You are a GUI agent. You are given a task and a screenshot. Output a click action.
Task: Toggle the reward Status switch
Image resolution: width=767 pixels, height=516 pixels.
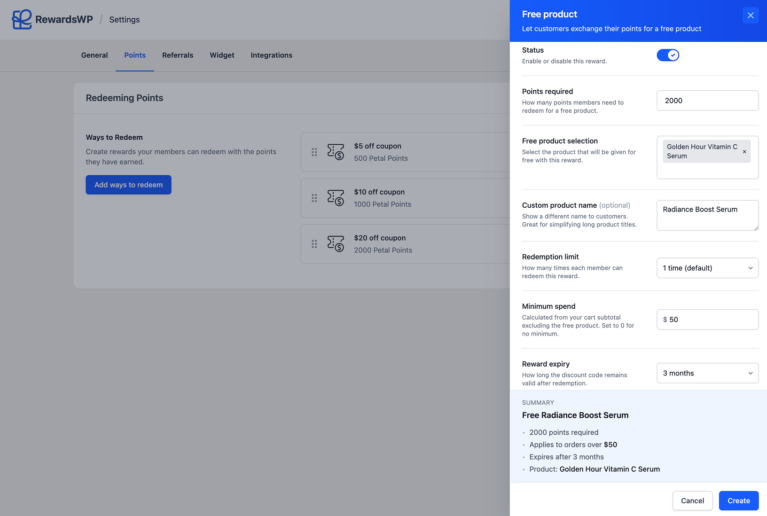pos(668,55)
